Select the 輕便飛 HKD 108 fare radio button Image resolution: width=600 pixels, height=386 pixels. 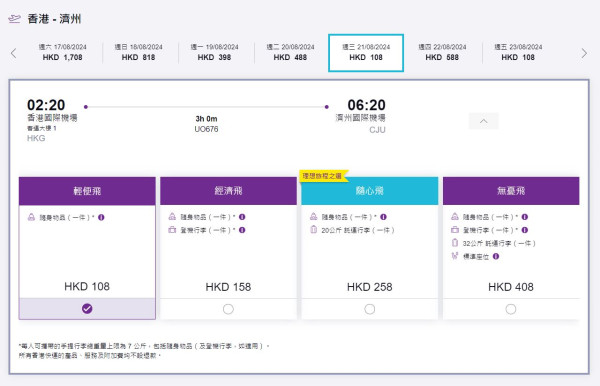click(87, 308)
